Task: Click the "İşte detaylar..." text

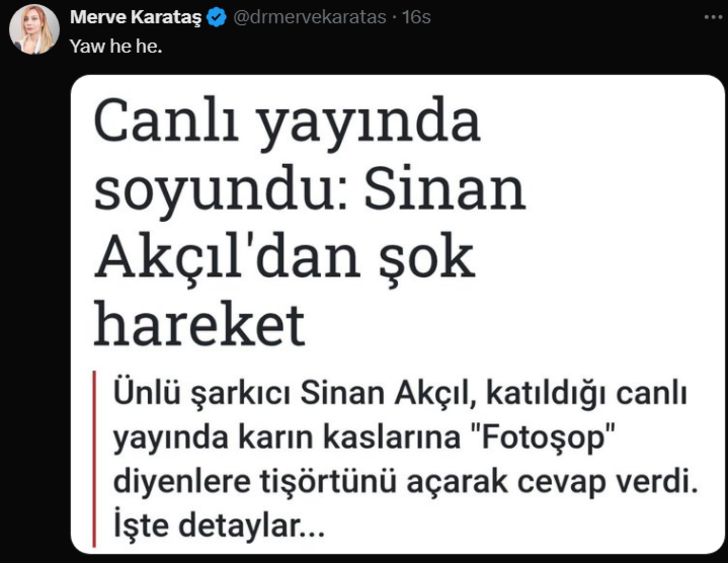Action: (219, 525)
